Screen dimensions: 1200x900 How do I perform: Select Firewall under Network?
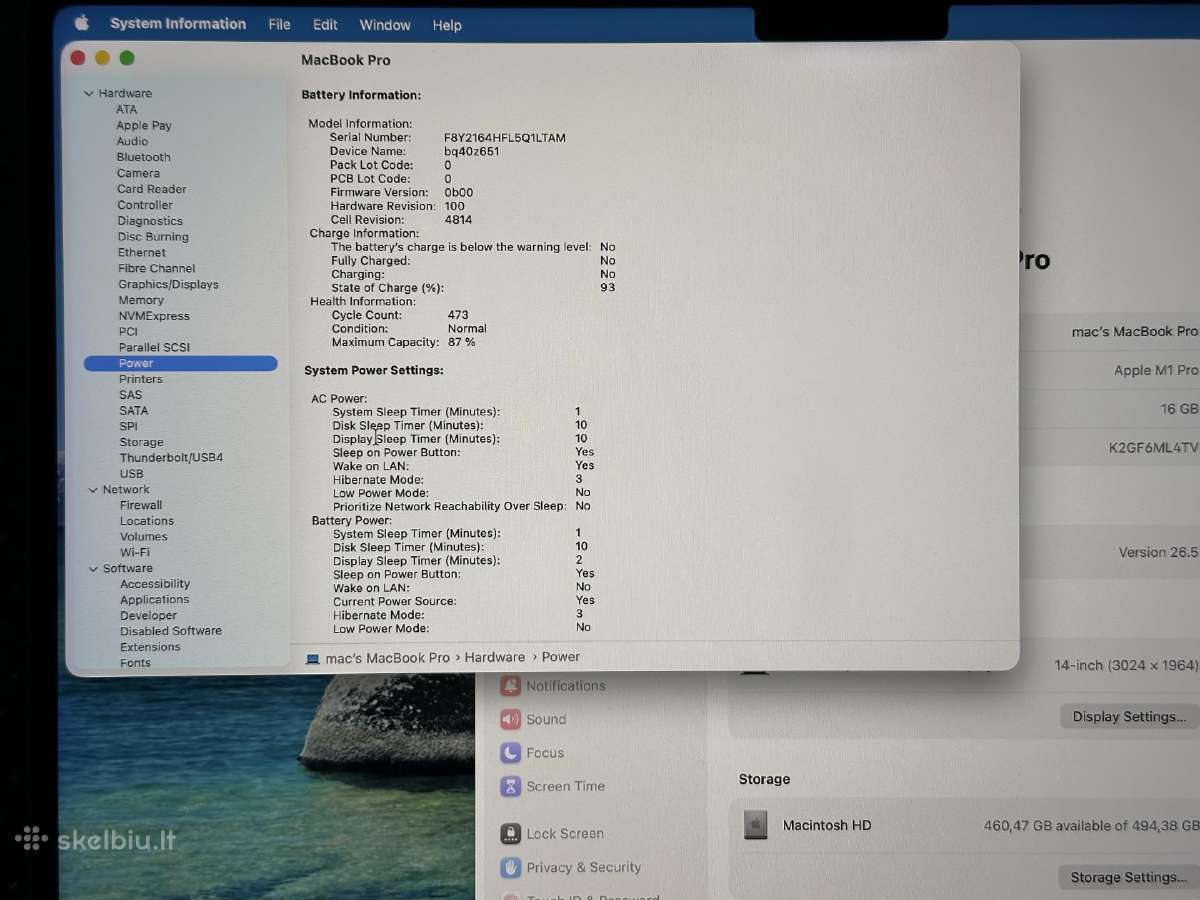141,506
